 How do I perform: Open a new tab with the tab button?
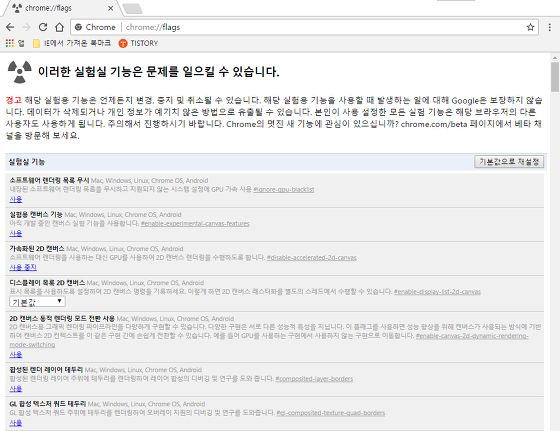132,9
